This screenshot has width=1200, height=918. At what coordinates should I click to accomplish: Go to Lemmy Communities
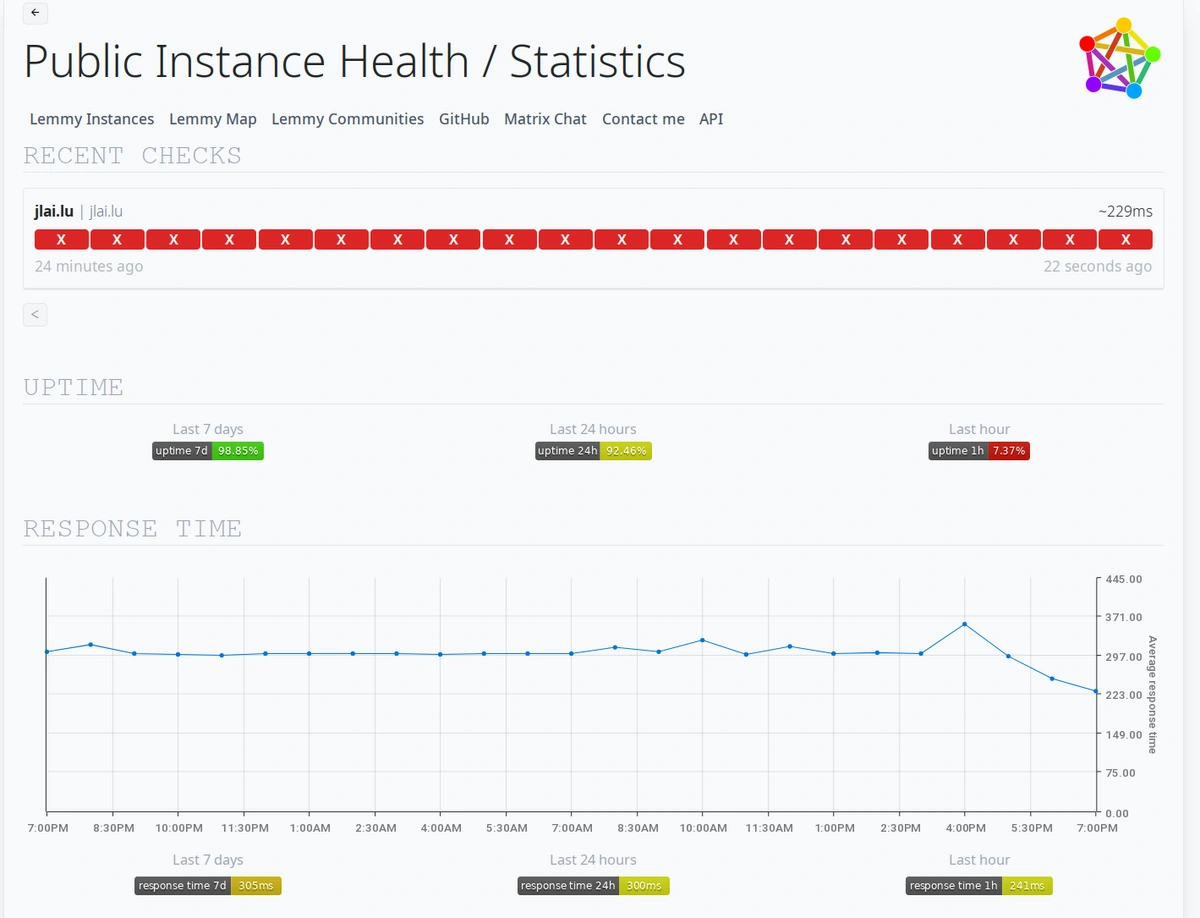click(348, 119)
